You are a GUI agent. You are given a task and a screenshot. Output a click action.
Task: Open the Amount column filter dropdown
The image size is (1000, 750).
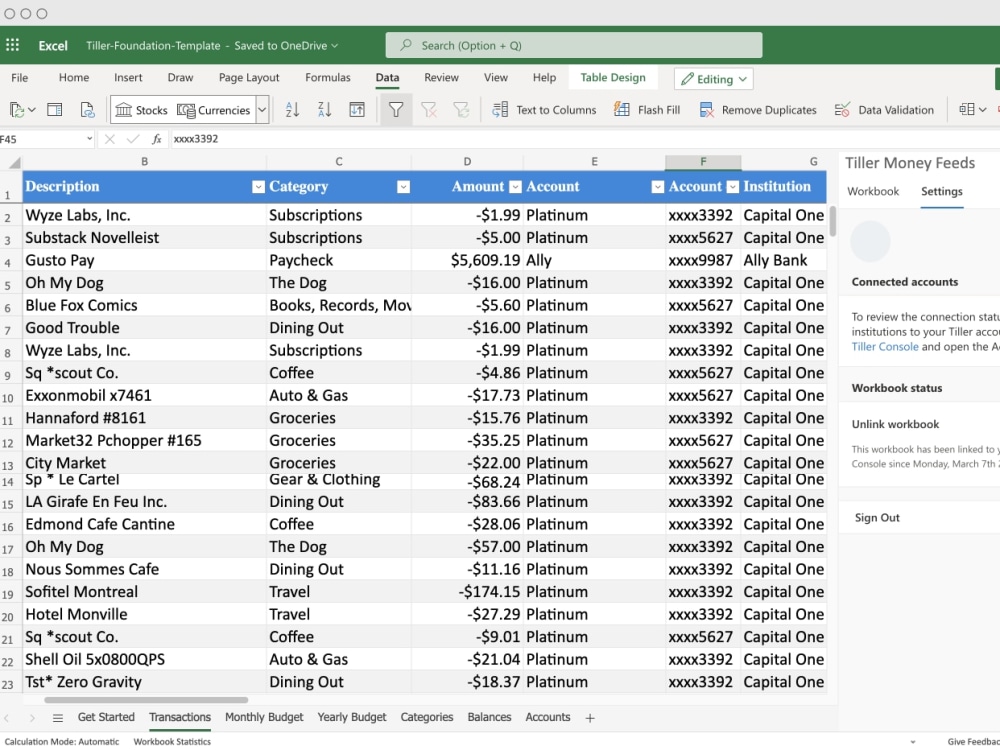tap(515, 187)
